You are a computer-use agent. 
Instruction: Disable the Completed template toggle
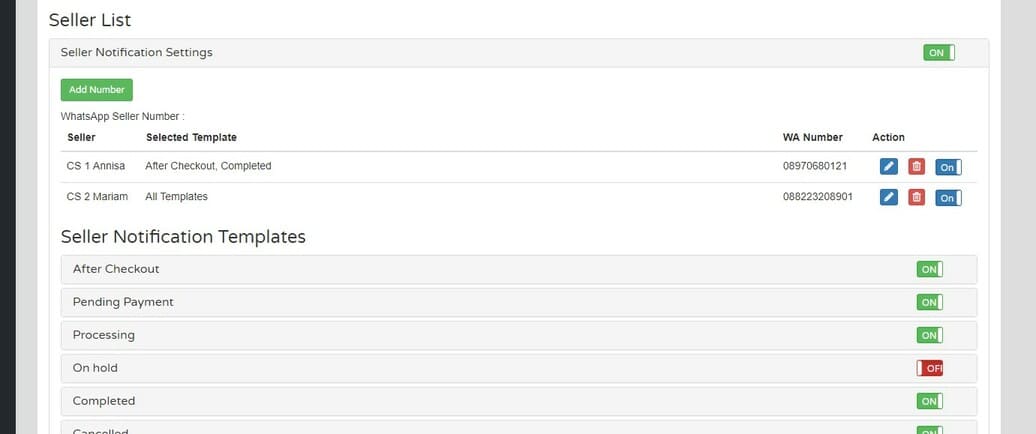click(929, 401)
